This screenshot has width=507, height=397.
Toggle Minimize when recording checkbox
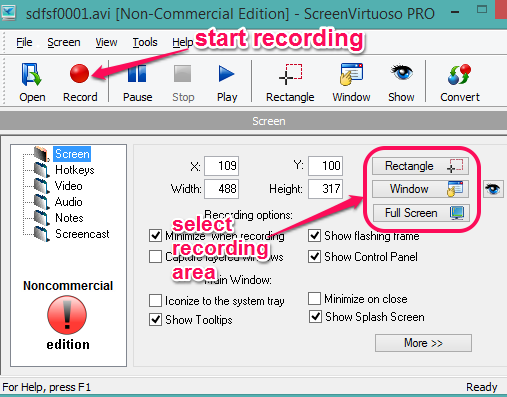155,235
